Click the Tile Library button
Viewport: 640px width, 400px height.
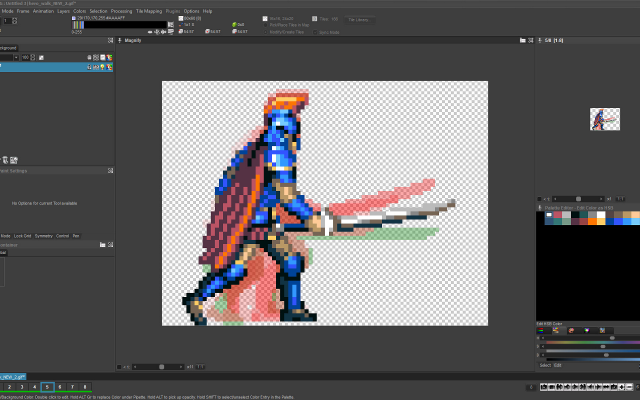(x=360, y=20)
